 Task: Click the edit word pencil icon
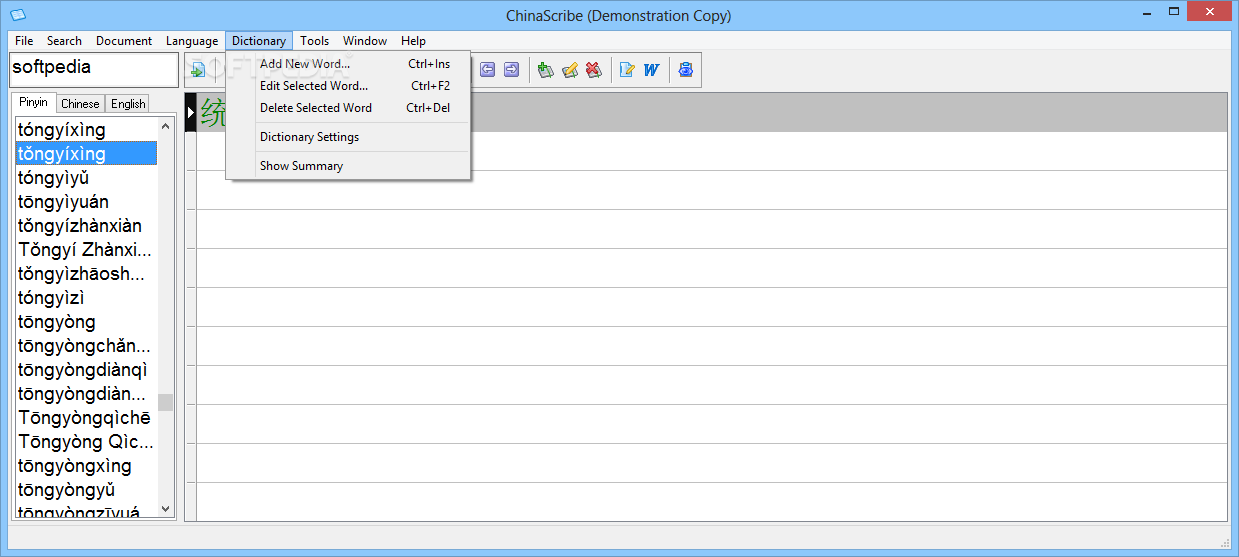[570, 70]
